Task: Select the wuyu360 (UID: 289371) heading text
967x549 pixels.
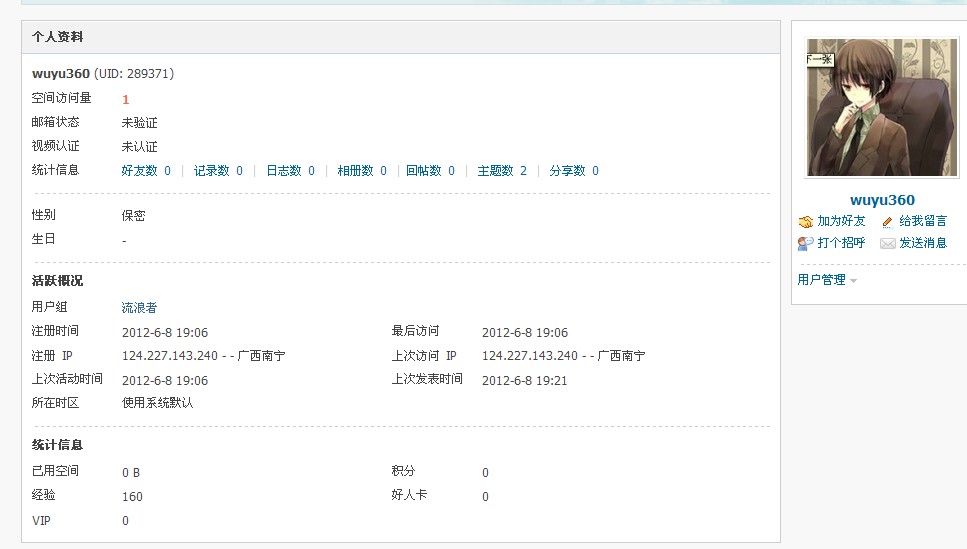Action: (103, 73)
